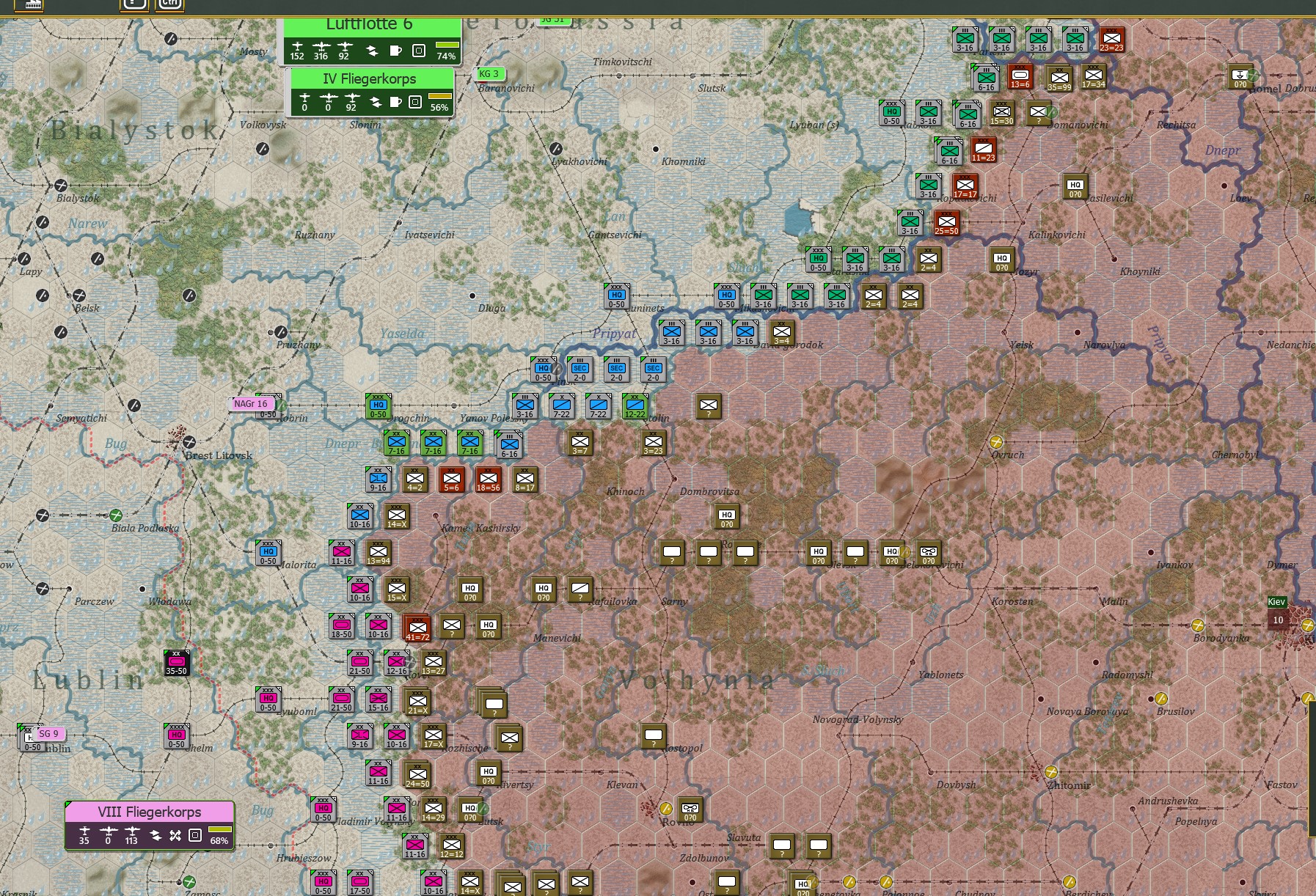Select the Soviet 17=34 corps counter
1316x896 pixels.
(1093, 76)
